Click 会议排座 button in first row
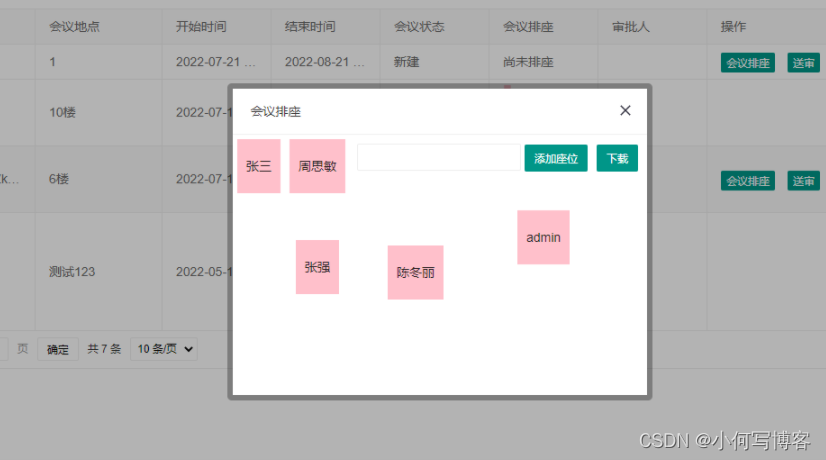Viewport: 826px width, 460px height. [748, 63]
